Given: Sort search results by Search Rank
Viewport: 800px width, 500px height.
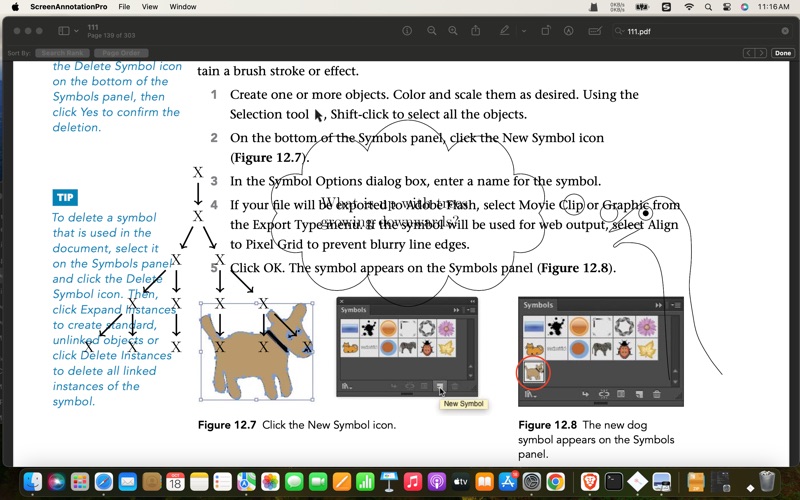Looking at the screenshot, I should tap(62, 53).
